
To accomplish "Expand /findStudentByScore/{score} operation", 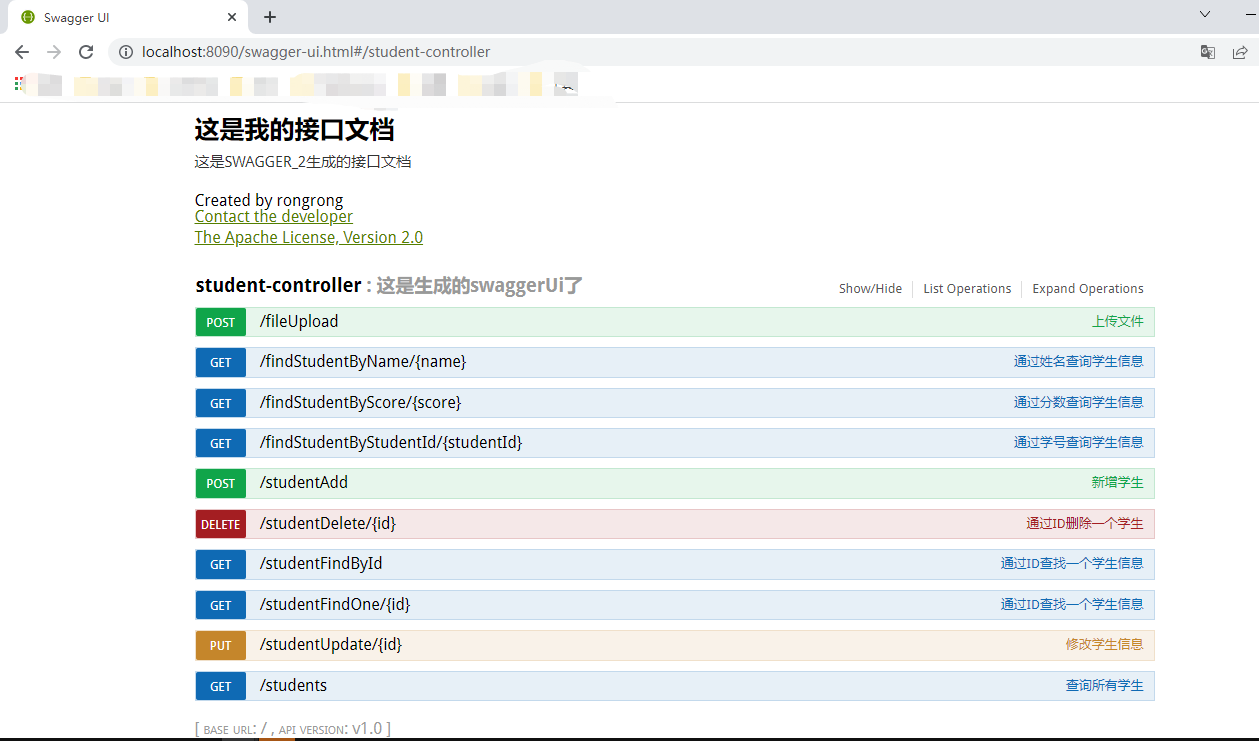I will tap(360, 403).
